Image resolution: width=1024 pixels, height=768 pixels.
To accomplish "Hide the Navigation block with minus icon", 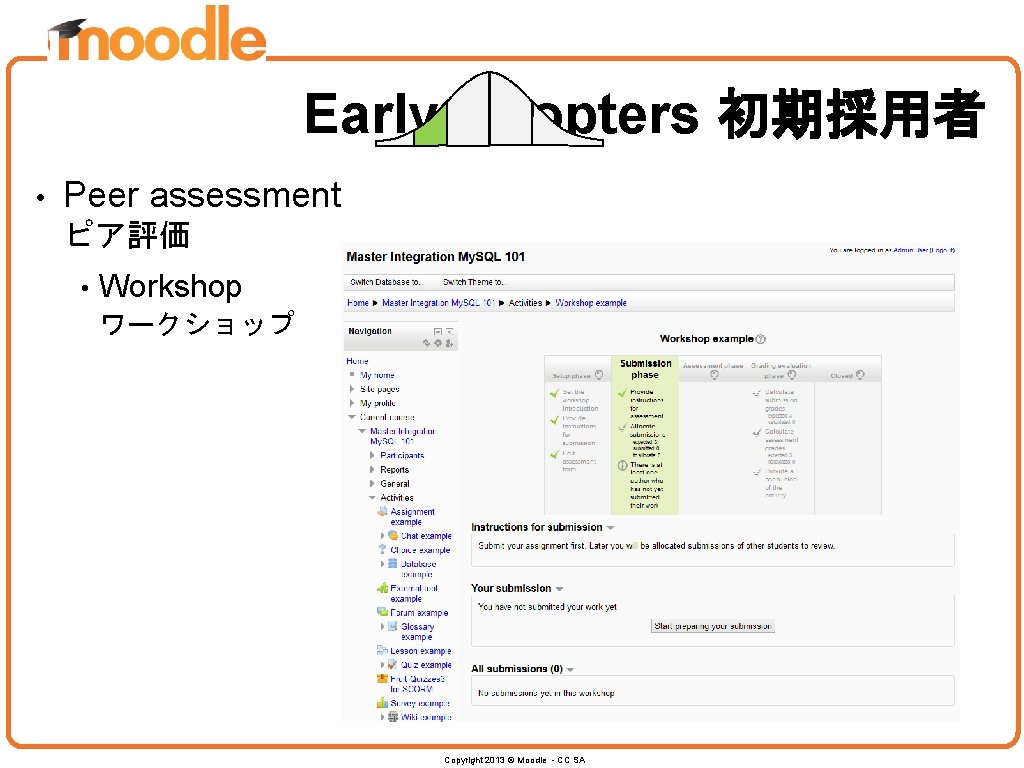I will (438, 332).
